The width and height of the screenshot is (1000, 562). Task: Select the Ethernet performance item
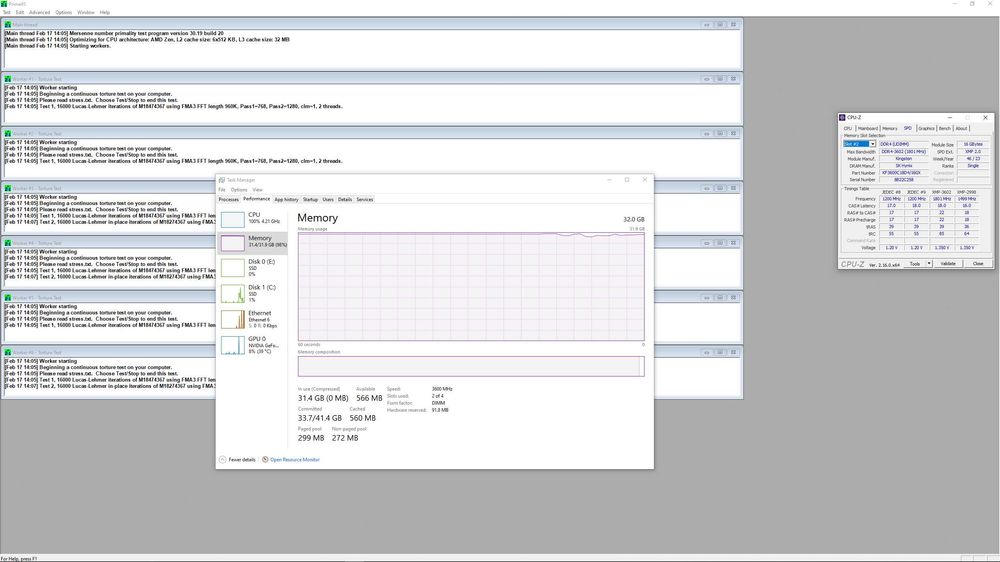[x=232, y=319]
